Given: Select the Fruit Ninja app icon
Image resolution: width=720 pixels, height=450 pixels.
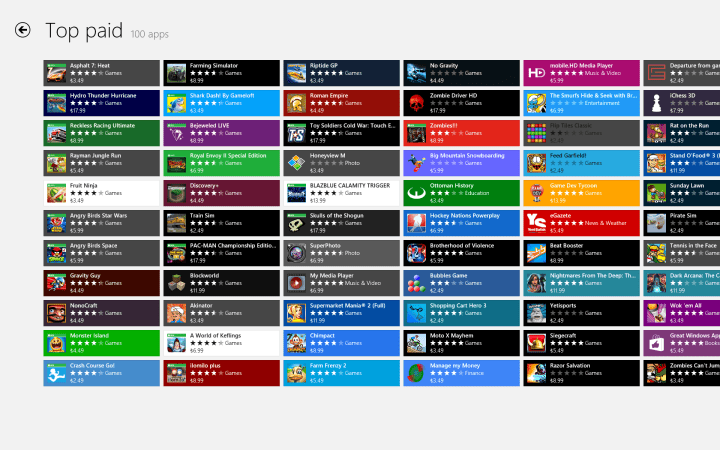Looking at the screenshot, I should tap(56, 193).
